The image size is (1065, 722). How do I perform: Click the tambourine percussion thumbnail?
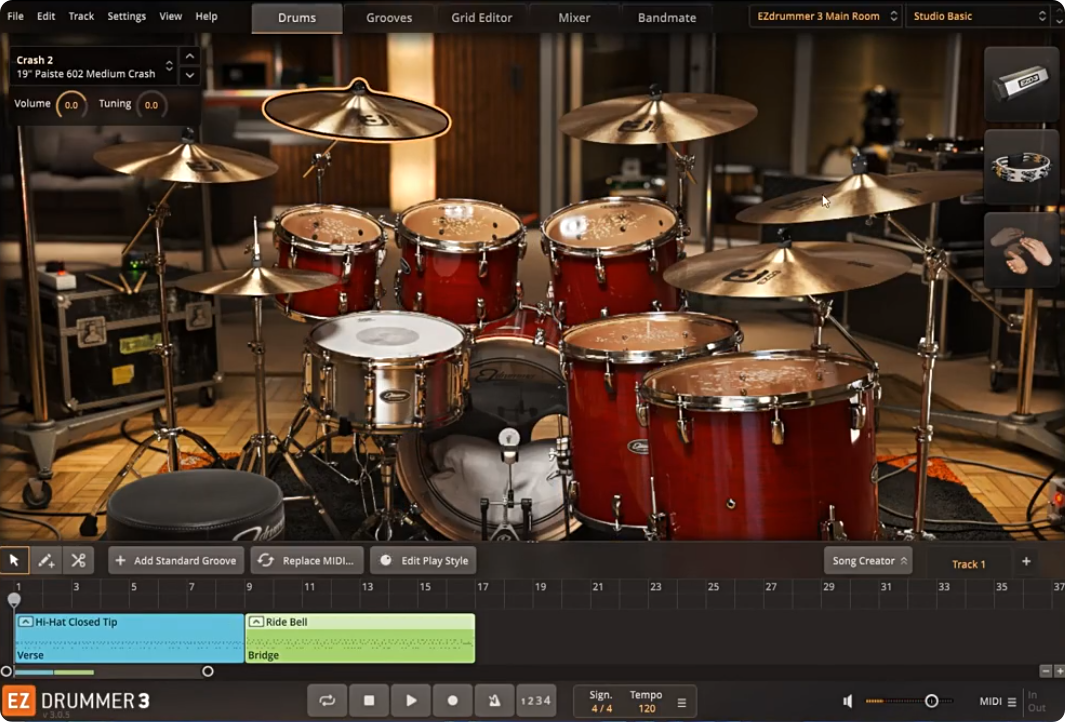pos(1021,167)
